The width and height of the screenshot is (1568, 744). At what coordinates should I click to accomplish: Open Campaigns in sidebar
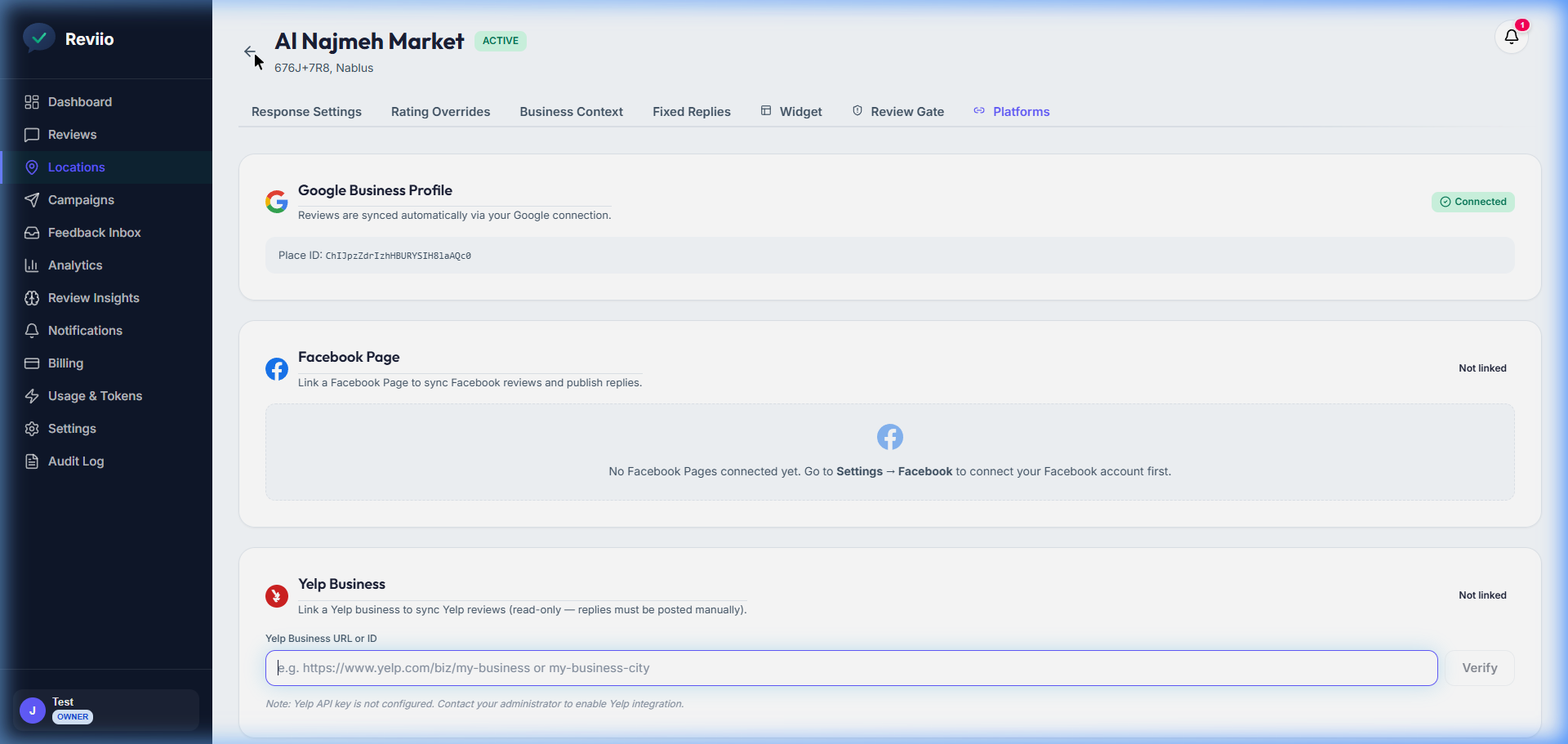pos(106,200)
